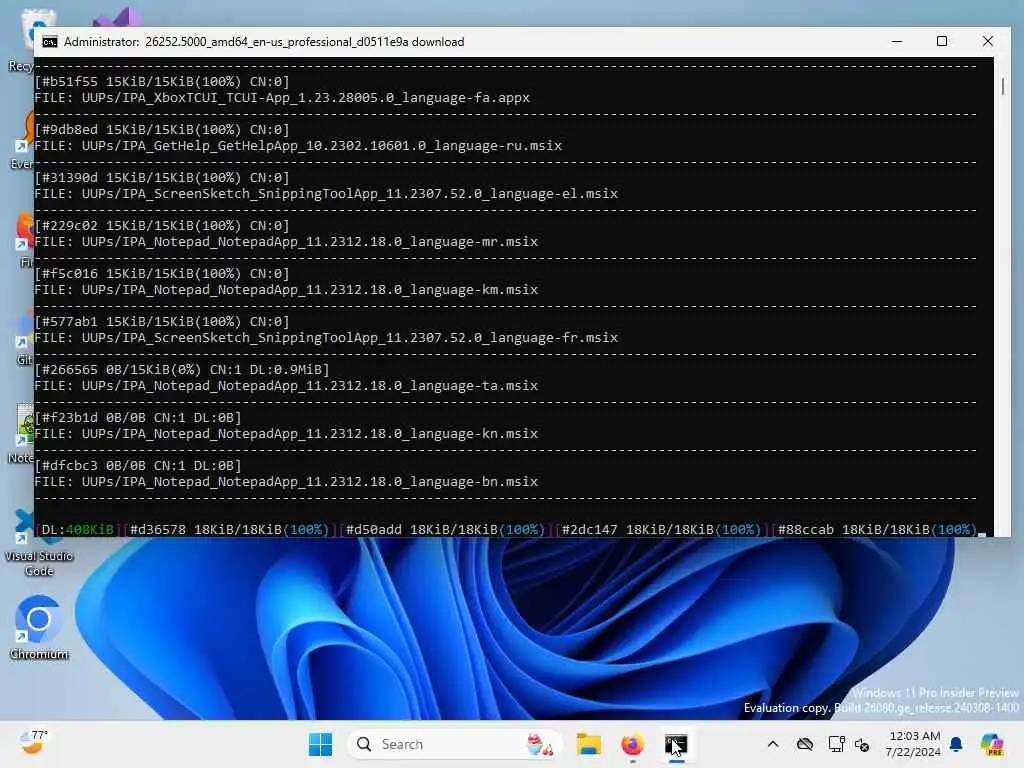Open File Explorer from the taskbar

588,744
